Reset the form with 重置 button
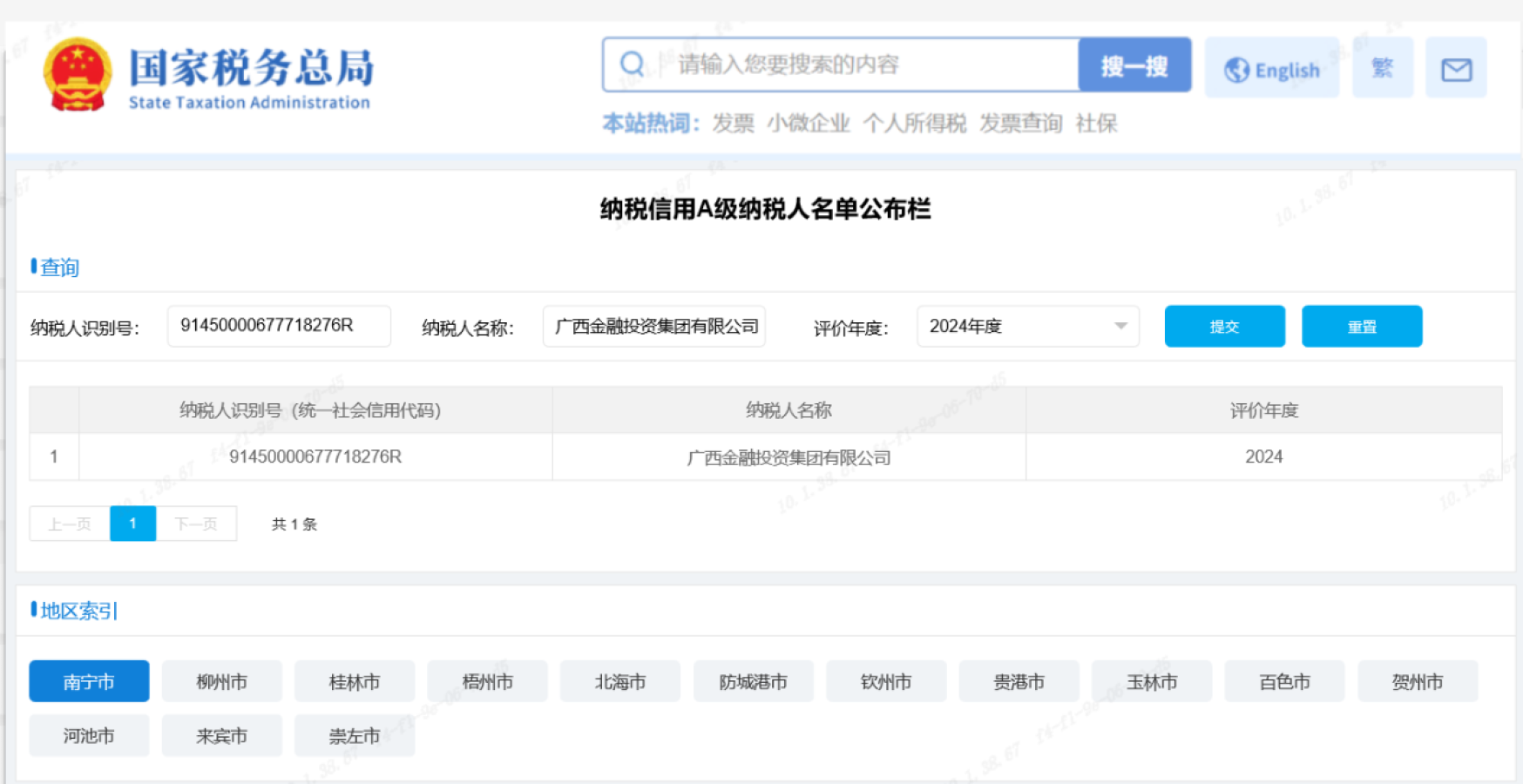This screenshot has height=784, width=1523. [x=1361, y=327]
